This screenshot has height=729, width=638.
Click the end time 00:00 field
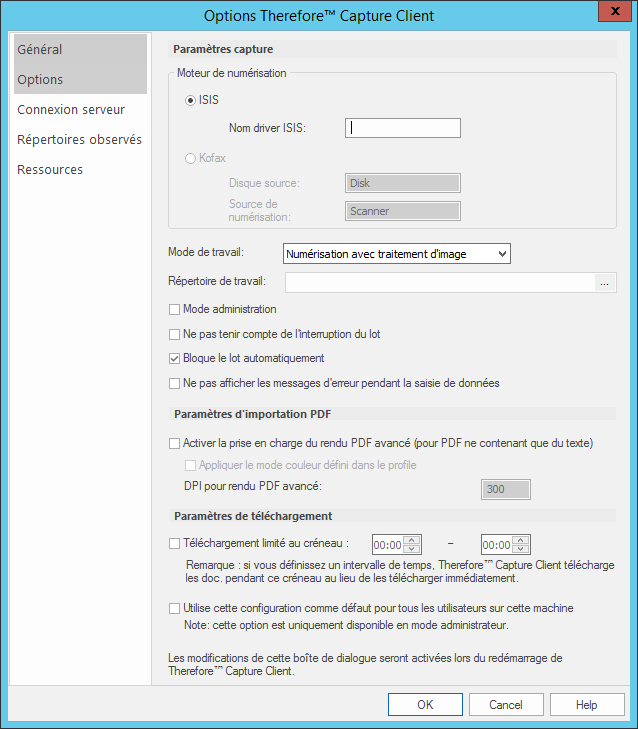pyautogui.click(x=497, y=545)
